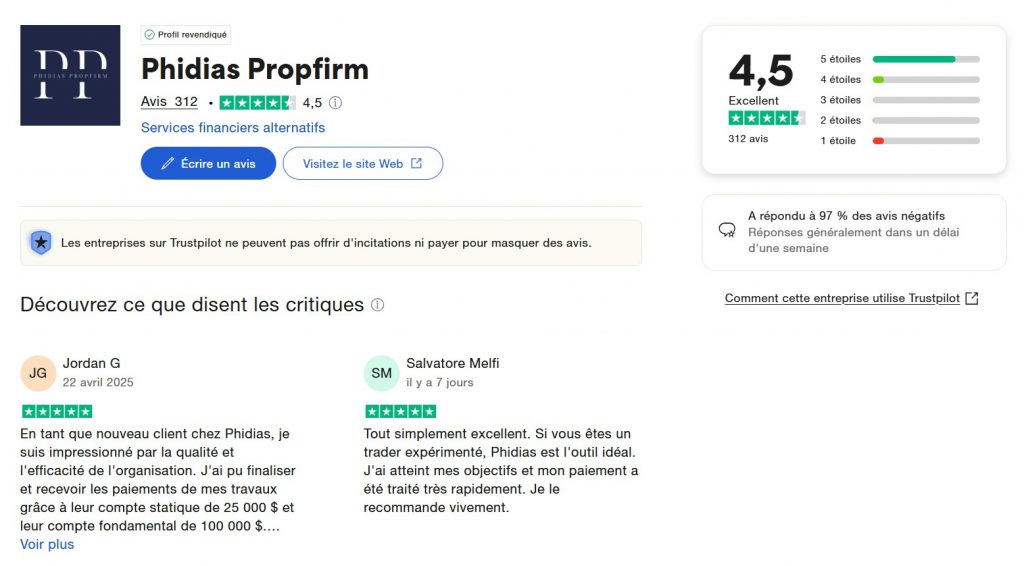Select the 1 étoile rating row
The height and width of the screenshot is (566, 1024).
[899, 140]
